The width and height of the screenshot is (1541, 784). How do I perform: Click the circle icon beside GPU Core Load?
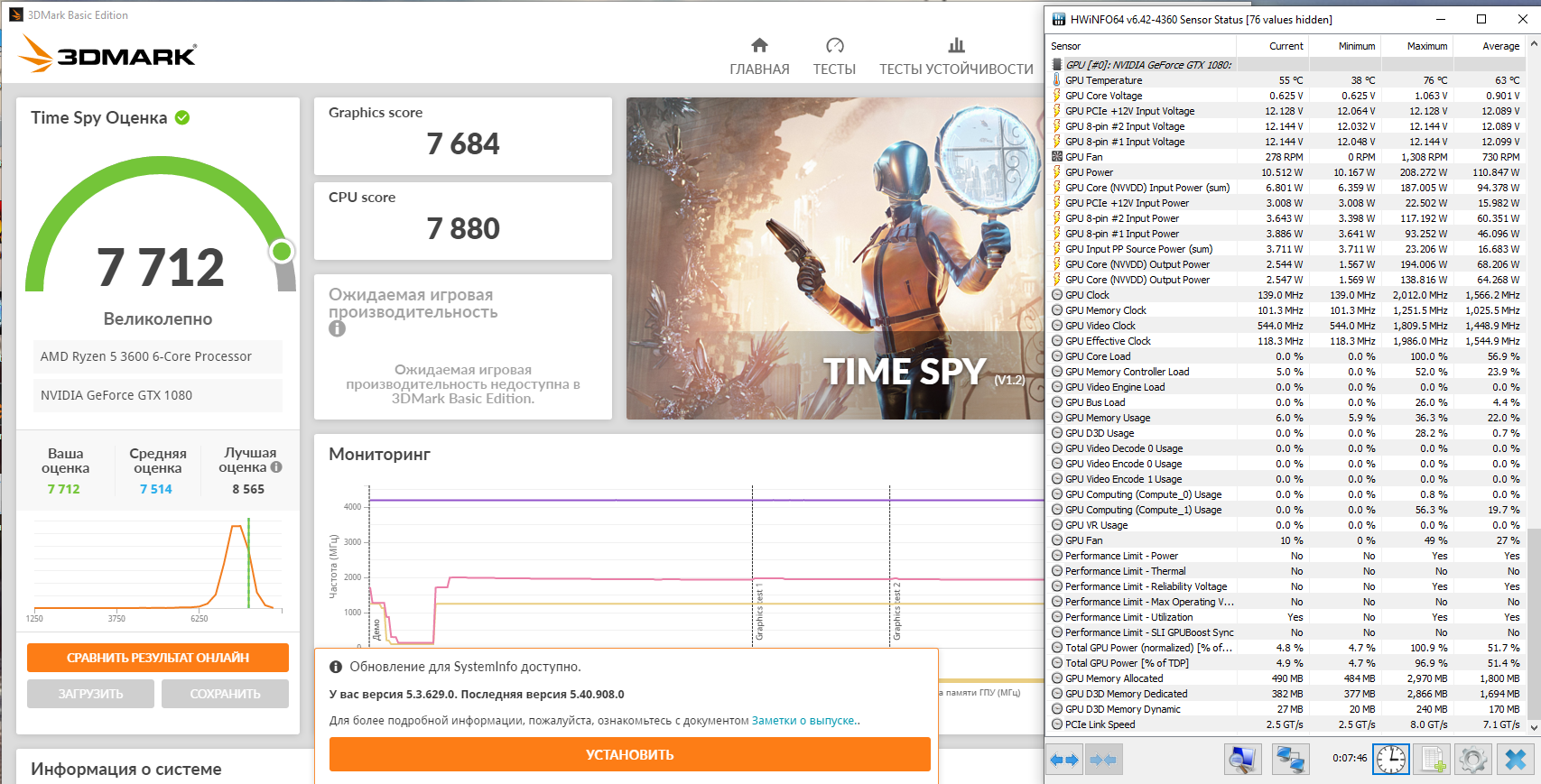1057,356
